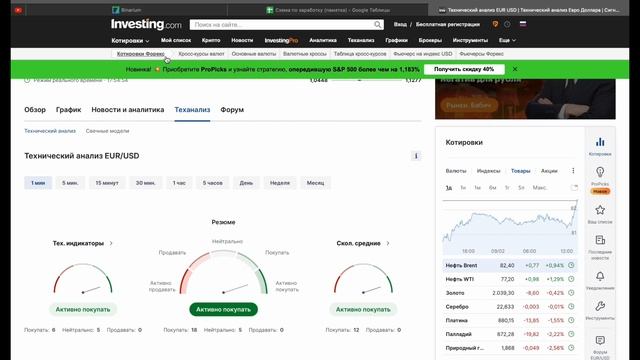Click the chart expand icon in Котировки widget
The width and height of the screenshot is (640, 360).
(574, 188)
